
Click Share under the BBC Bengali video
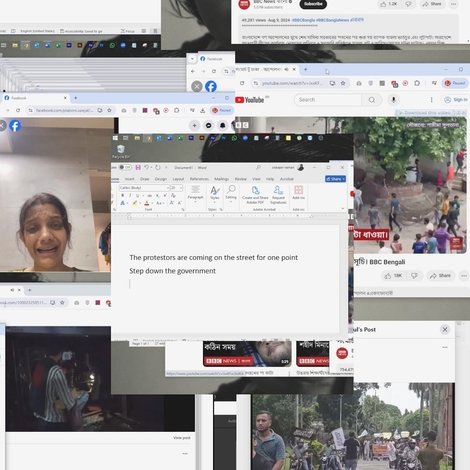pyautogui.click(x=440, y=276)
